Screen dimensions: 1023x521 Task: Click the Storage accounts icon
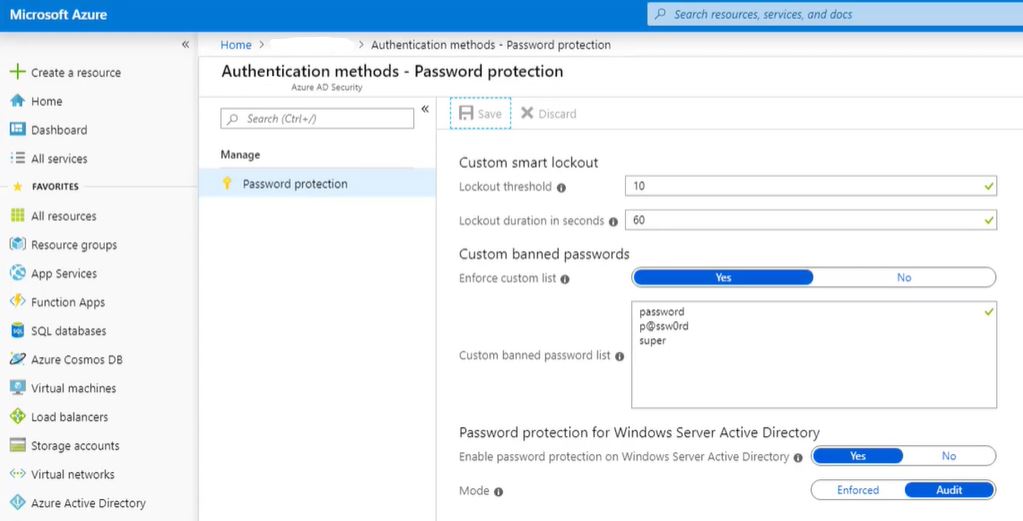click(17, 446)
